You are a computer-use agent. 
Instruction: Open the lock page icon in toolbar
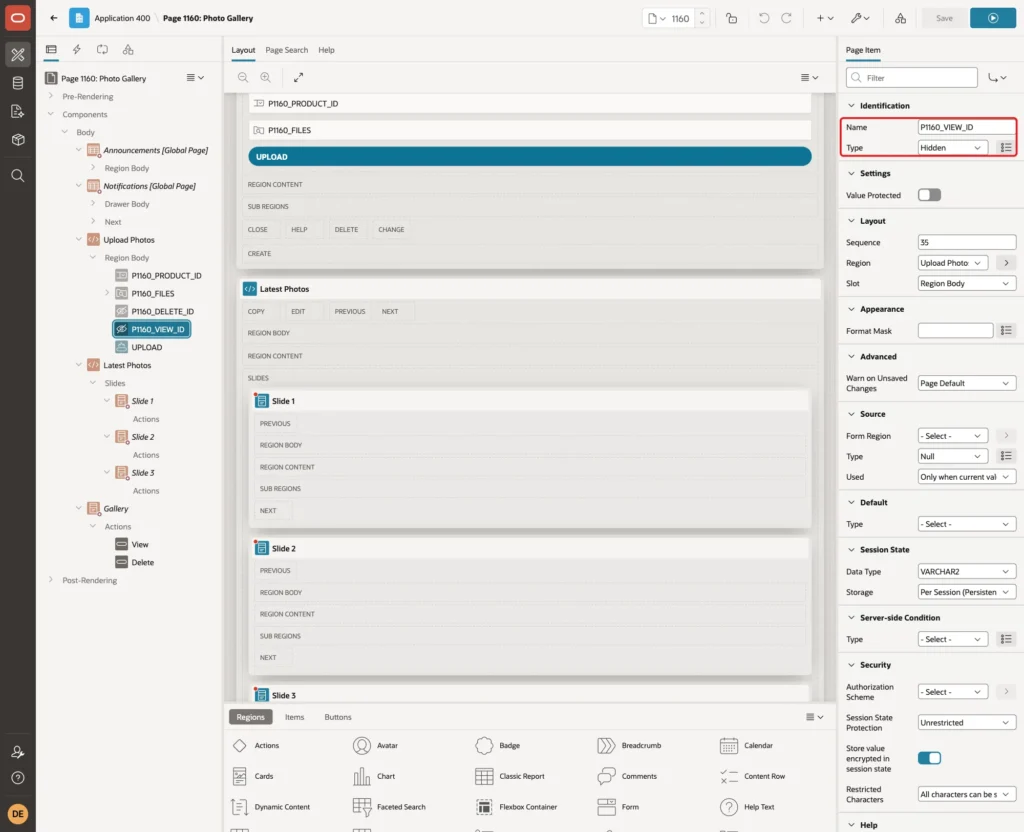pos(731,18)
